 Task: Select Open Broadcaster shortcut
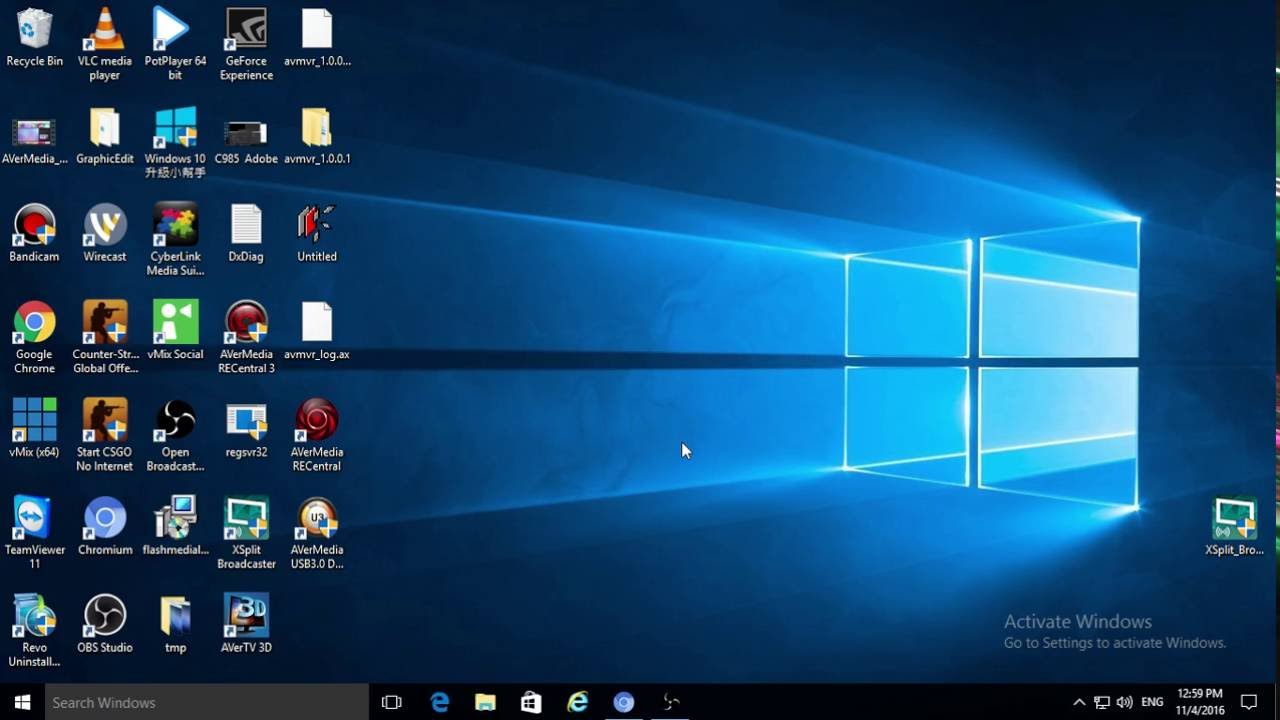[x=175, y=435]
